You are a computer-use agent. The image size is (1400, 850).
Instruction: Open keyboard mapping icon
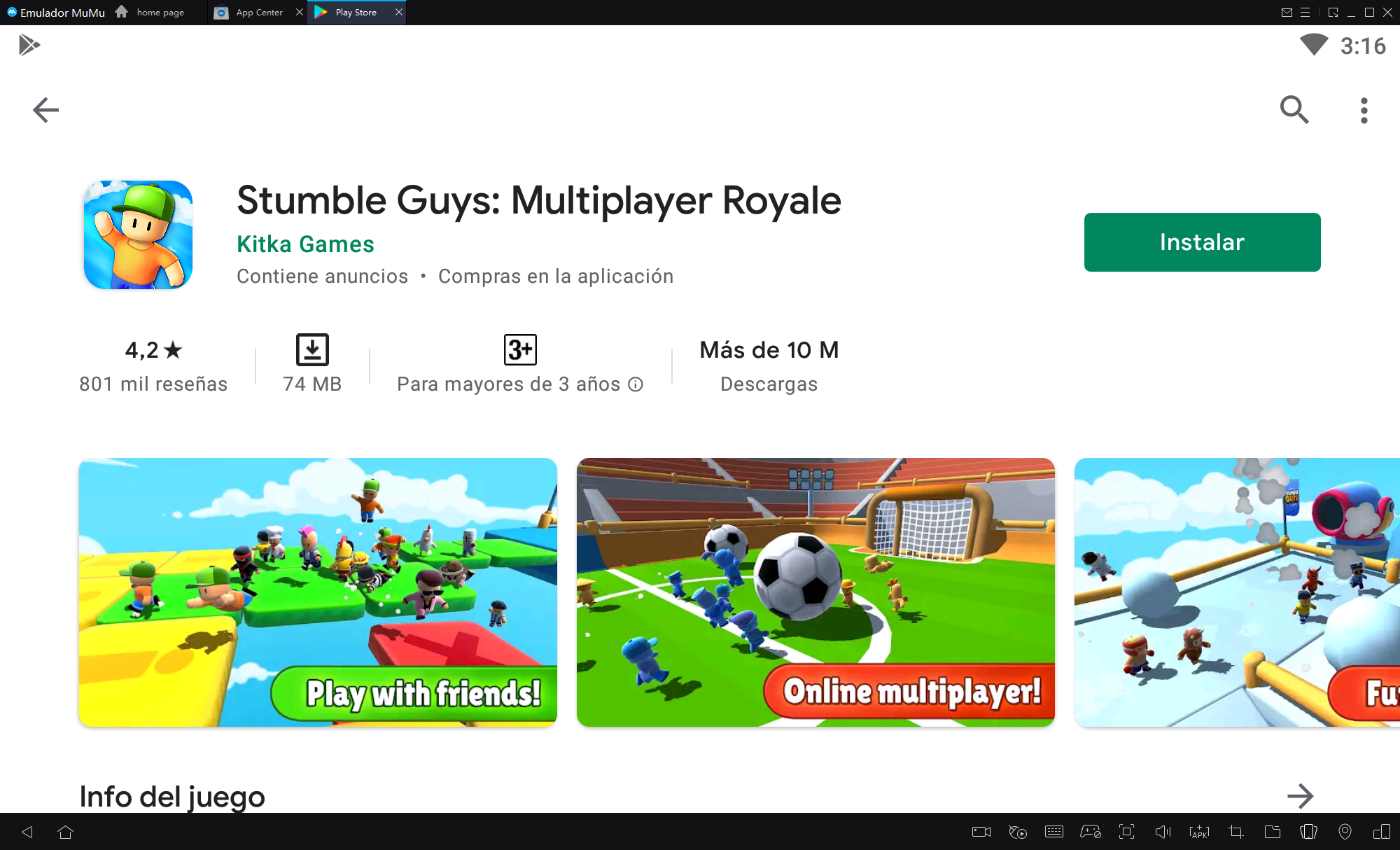pyautogui.click(x=1054, y=832)
